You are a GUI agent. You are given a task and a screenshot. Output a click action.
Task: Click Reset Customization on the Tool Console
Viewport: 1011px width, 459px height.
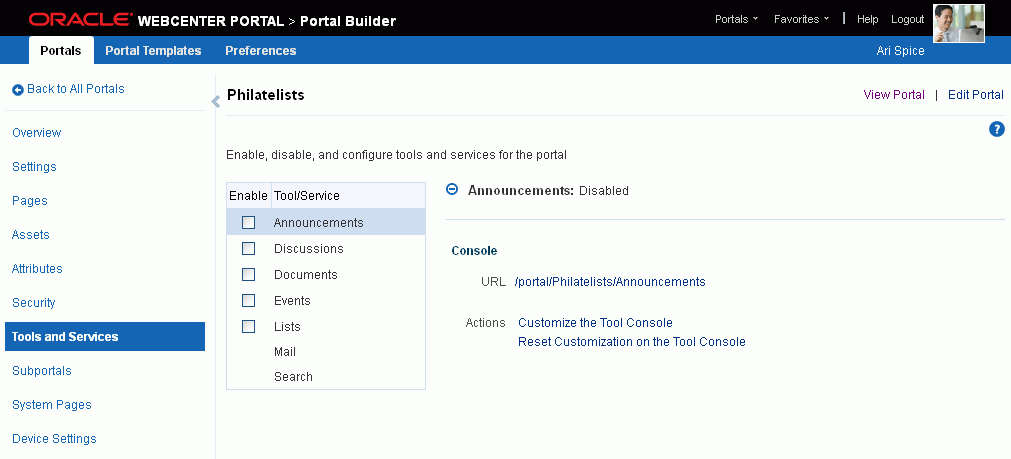[x=632, y=342]
